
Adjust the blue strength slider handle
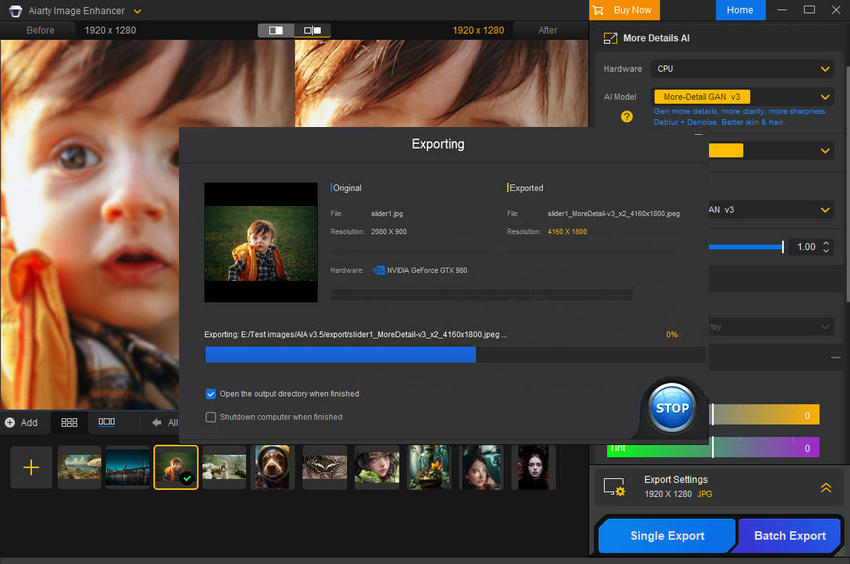(x=782, y=247)
